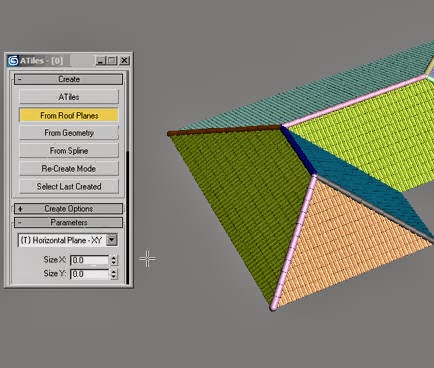Image resolution: width=434 pixels, height=368 pixels.
Task: Click the From Spline button
Action: point(69,151)
